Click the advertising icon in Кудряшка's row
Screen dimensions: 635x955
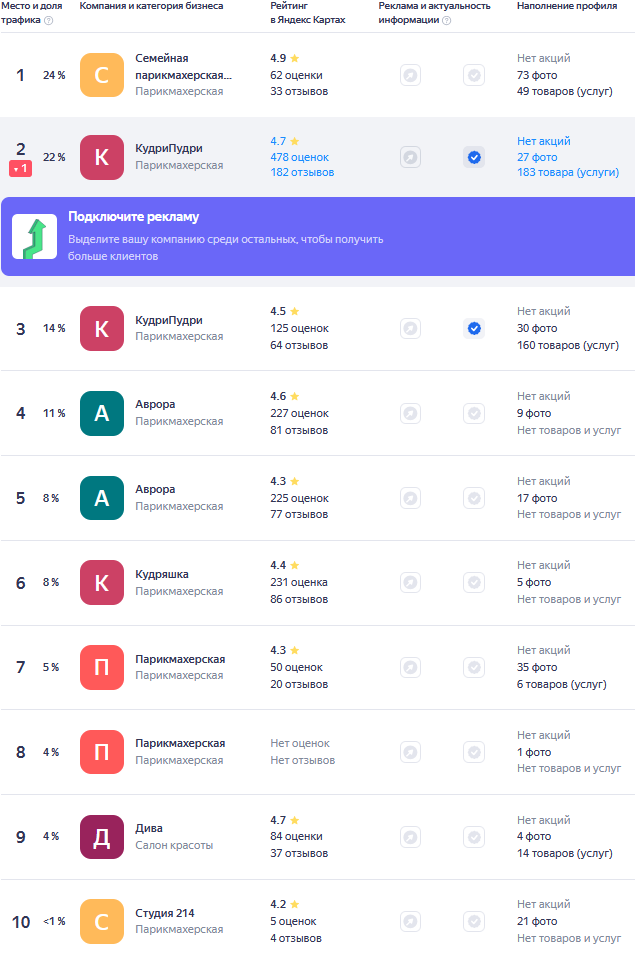(x=410, y=582)
